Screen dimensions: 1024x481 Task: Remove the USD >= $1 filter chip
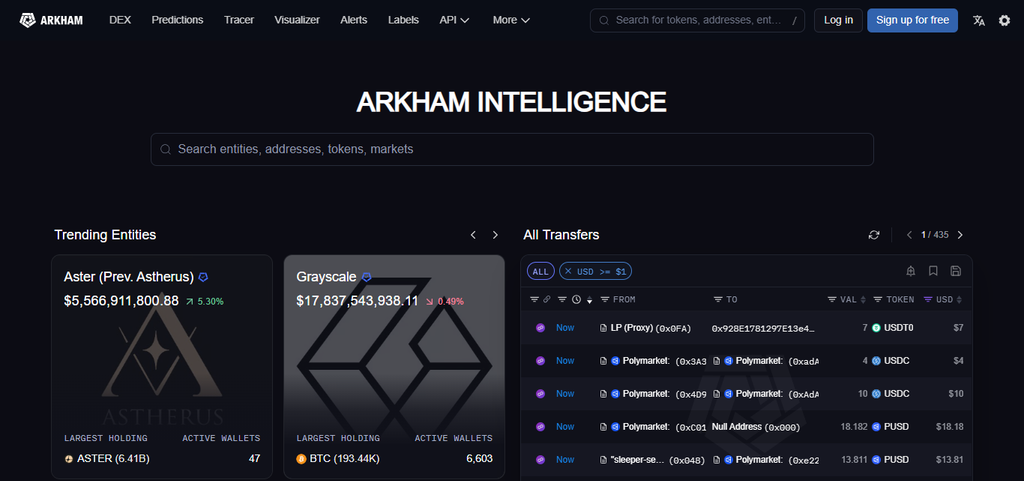[x=568, y=271]
